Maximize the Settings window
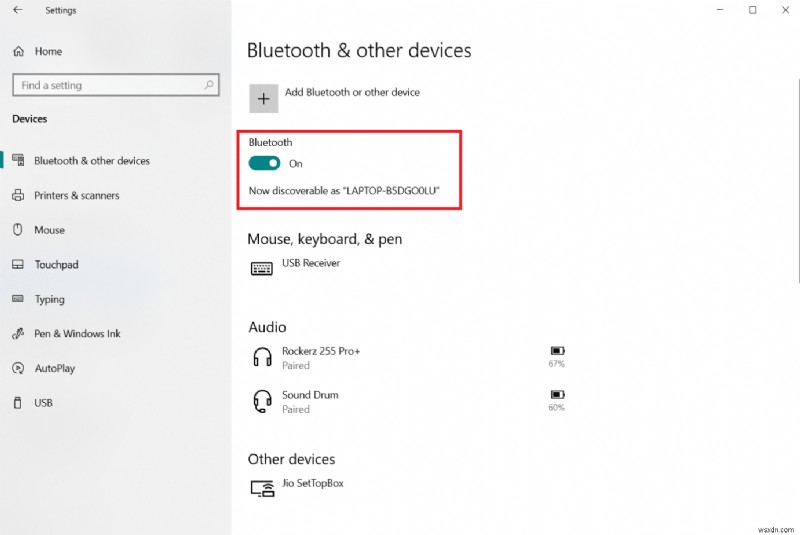Image resolution: width=800 pixels, height=535 pixels. [x=753, y=10]
